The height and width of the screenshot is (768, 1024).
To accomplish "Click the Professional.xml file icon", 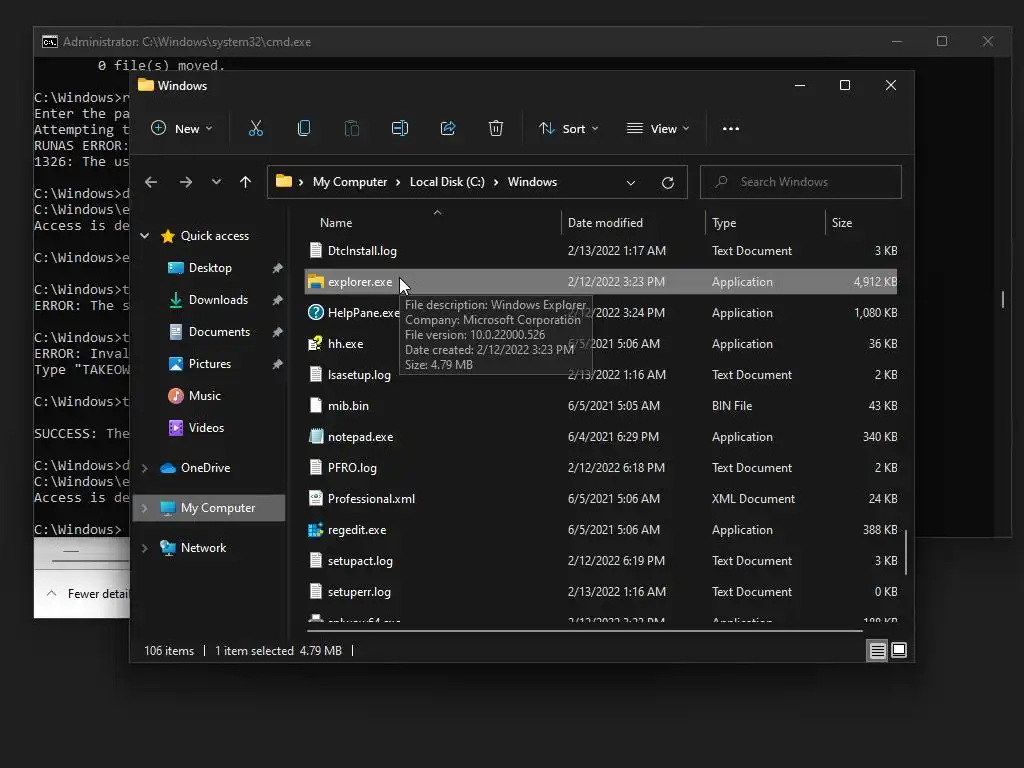I will click(316, 499).
